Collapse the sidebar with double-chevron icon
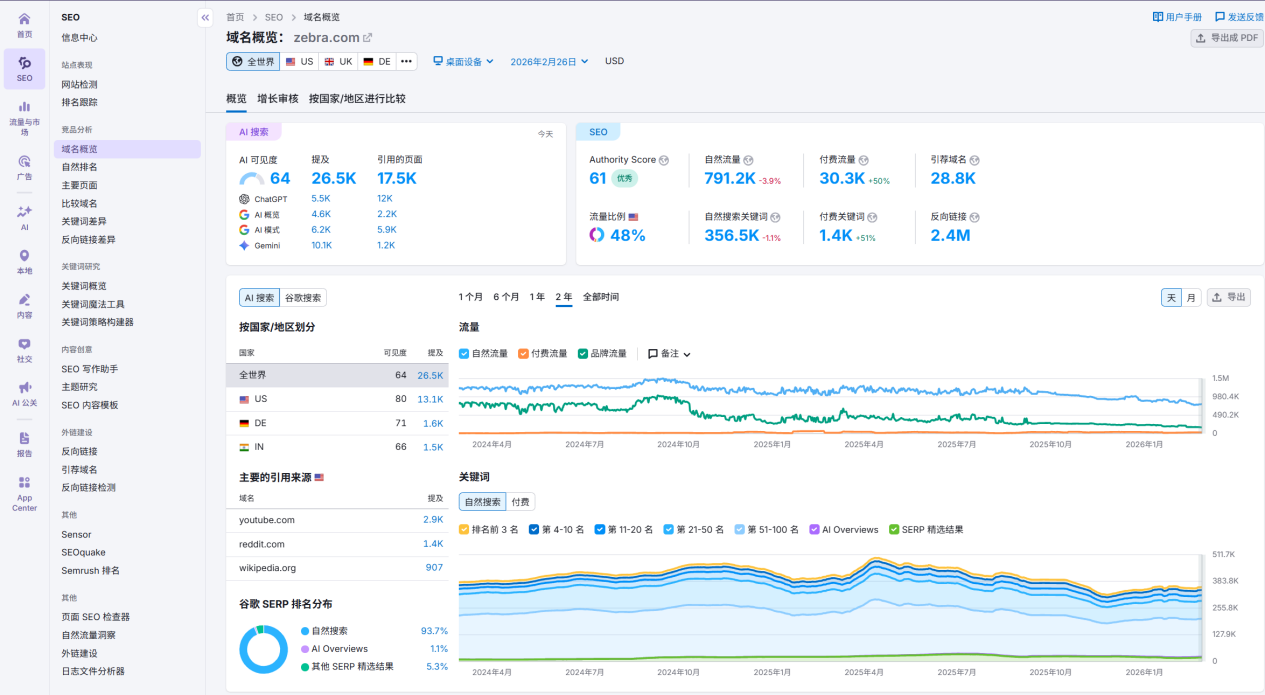The width and height of the screenshot is (1265, 695). click(x=205, y=17)
